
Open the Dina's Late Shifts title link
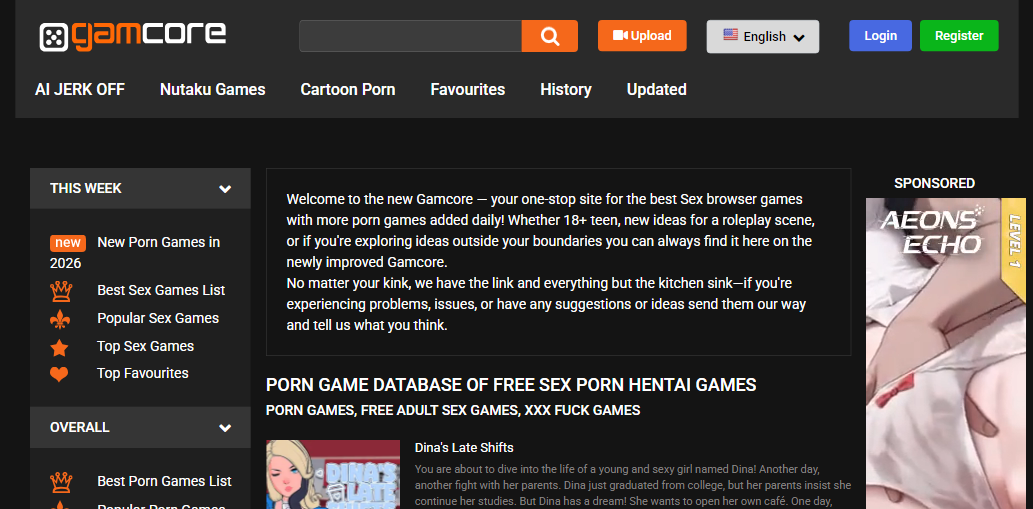coord(464,448)
